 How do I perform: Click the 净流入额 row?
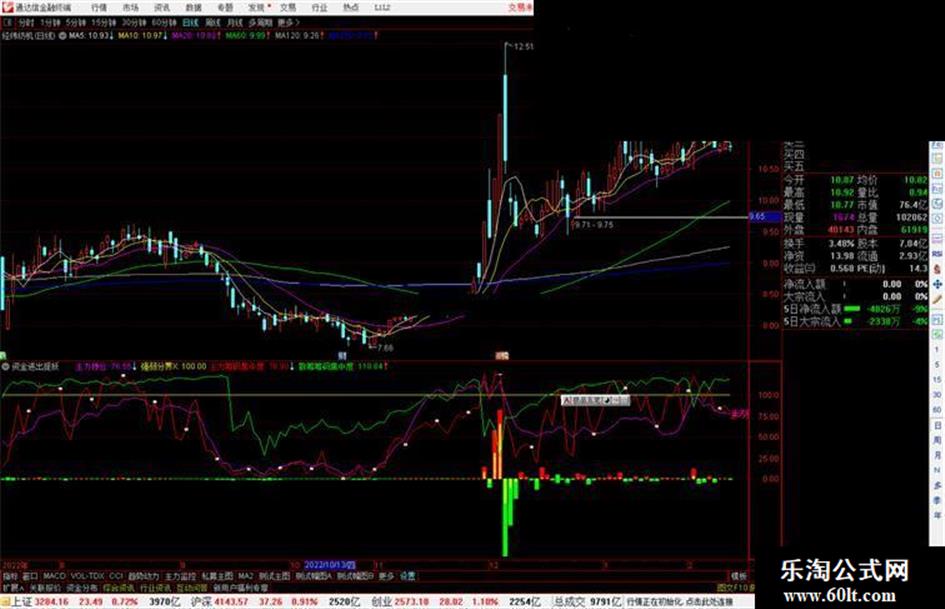click(x=855, y=283)
